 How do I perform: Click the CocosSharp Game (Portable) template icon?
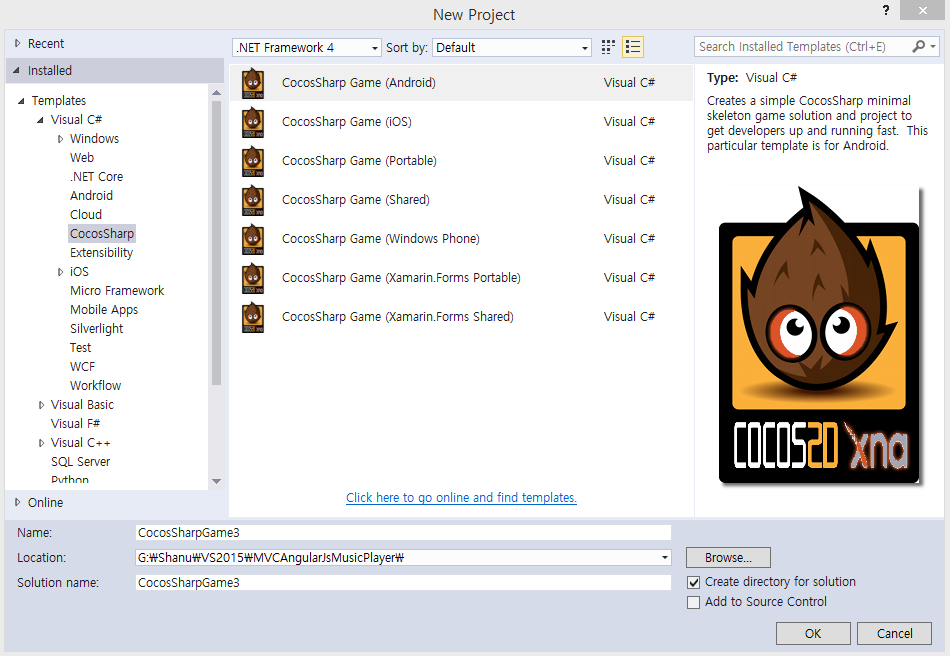pyautogui.click(x=253, y=161)
